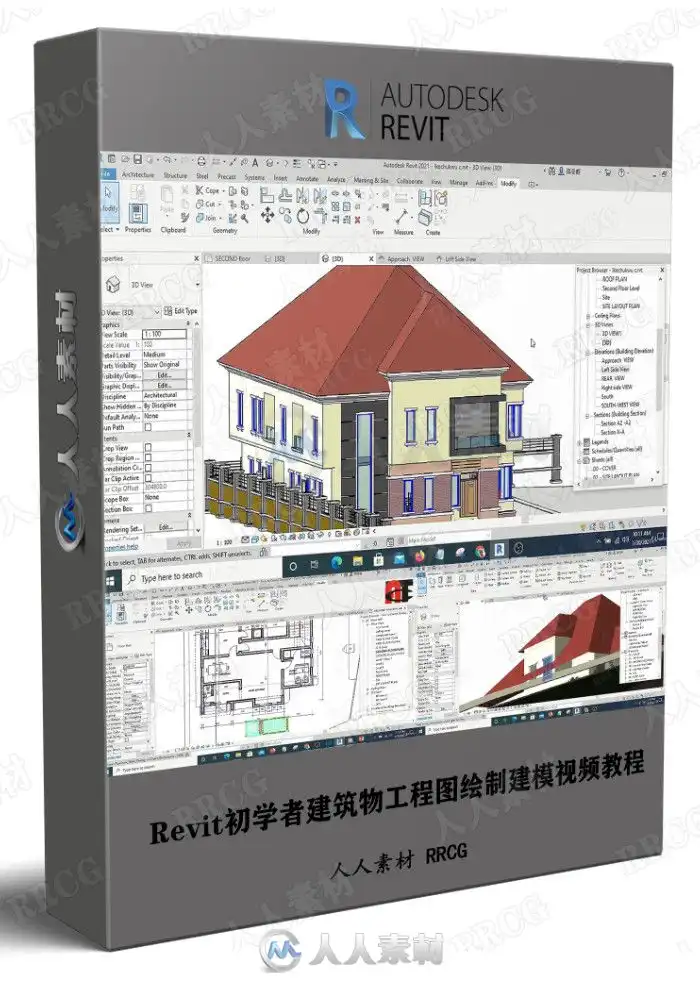The height and width of the screenshot is (982, 700).
Task: Collapse the Camera properties group
Action: pos(189,515)
